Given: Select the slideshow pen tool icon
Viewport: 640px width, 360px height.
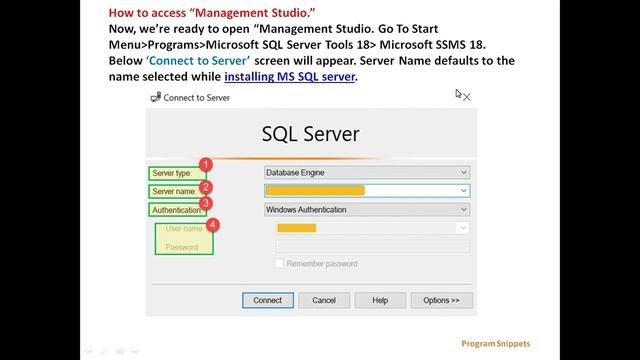Looking at the screenshot, I should pyautogui.click(x=104, y=351).
